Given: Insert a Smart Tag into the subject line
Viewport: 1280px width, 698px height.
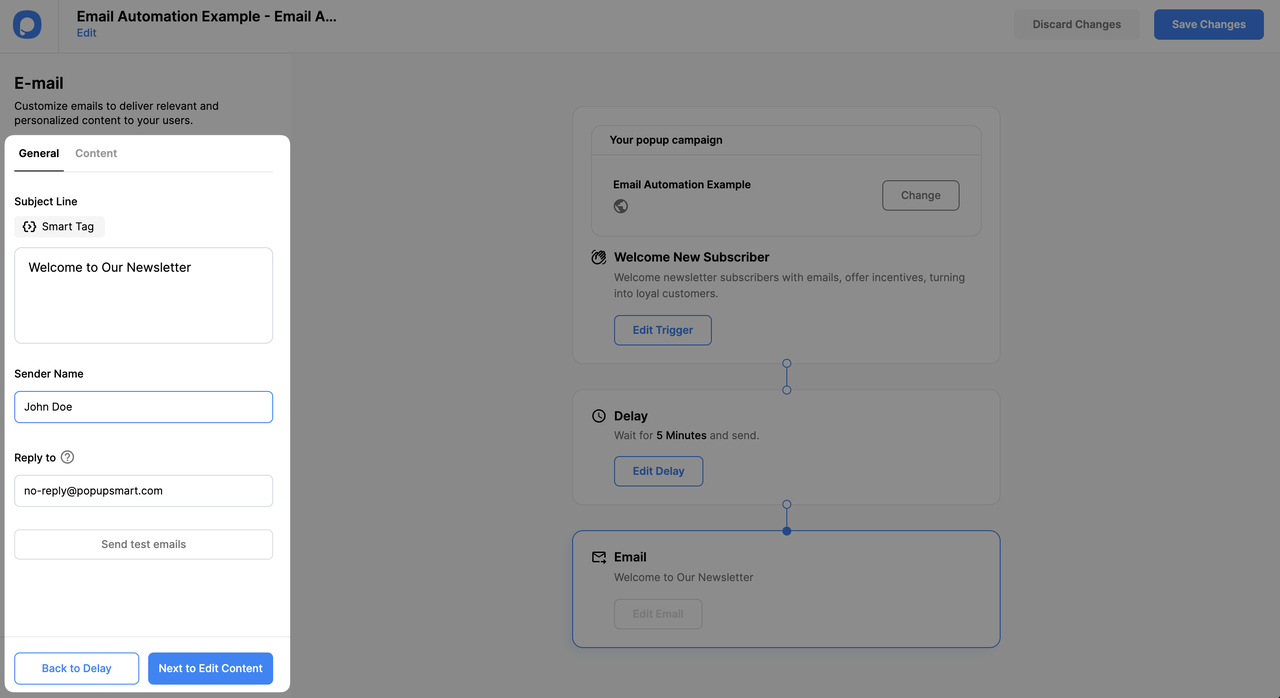Looking at the screenshot, I should tap(59, 226).
